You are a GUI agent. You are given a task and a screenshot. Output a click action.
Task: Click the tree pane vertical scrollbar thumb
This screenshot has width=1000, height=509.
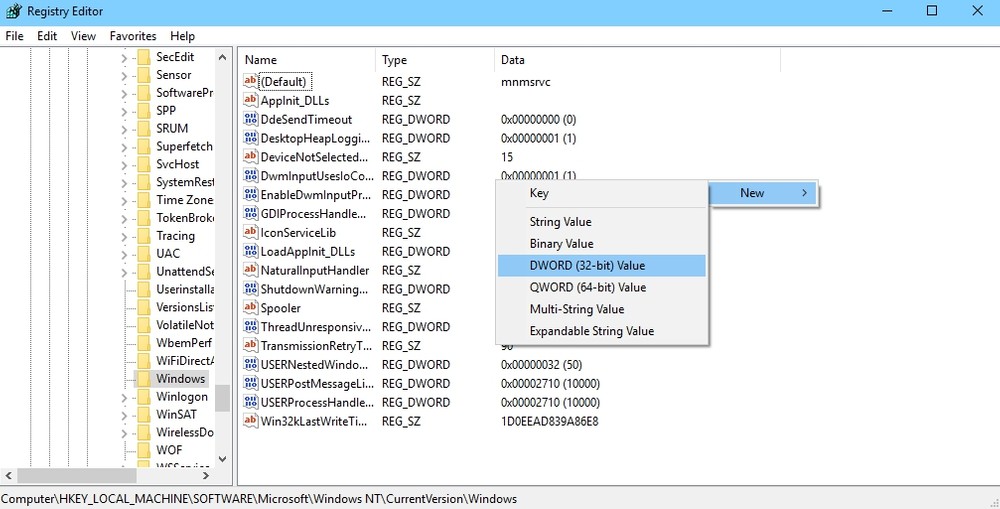tap(222, 397)
